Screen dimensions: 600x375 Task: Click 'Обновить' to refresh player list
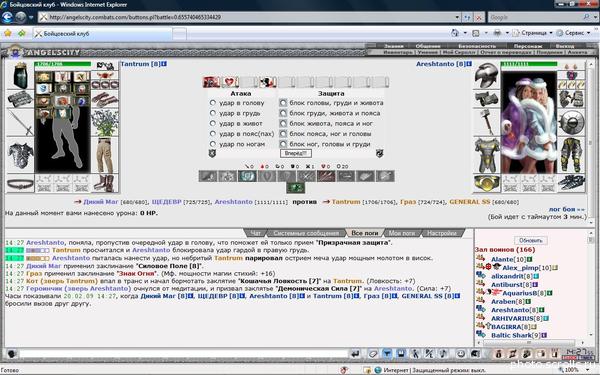(530, 240)
